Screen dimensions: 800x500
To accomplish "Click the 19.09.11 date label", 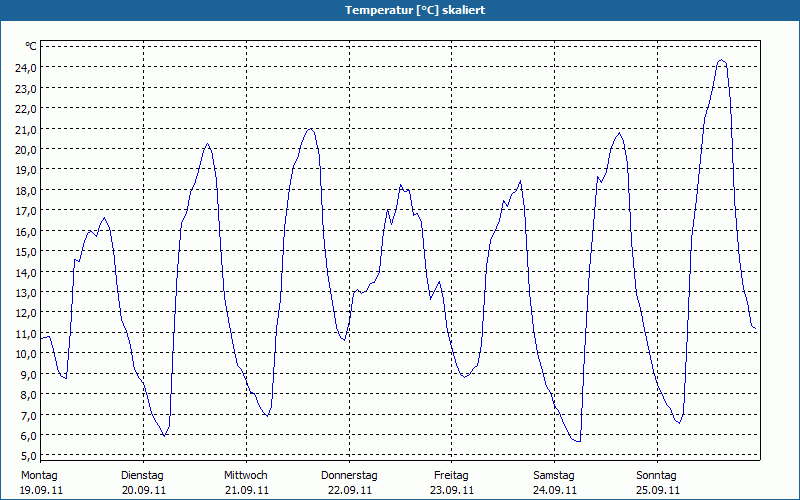I will click(41, 490).
